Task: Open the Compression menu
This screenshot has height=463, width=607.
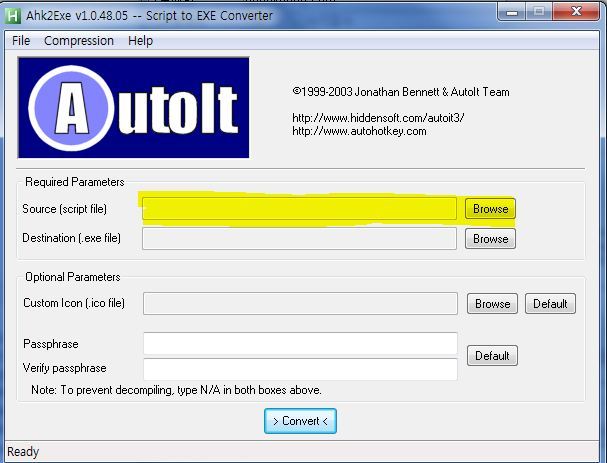Action: 79,41
